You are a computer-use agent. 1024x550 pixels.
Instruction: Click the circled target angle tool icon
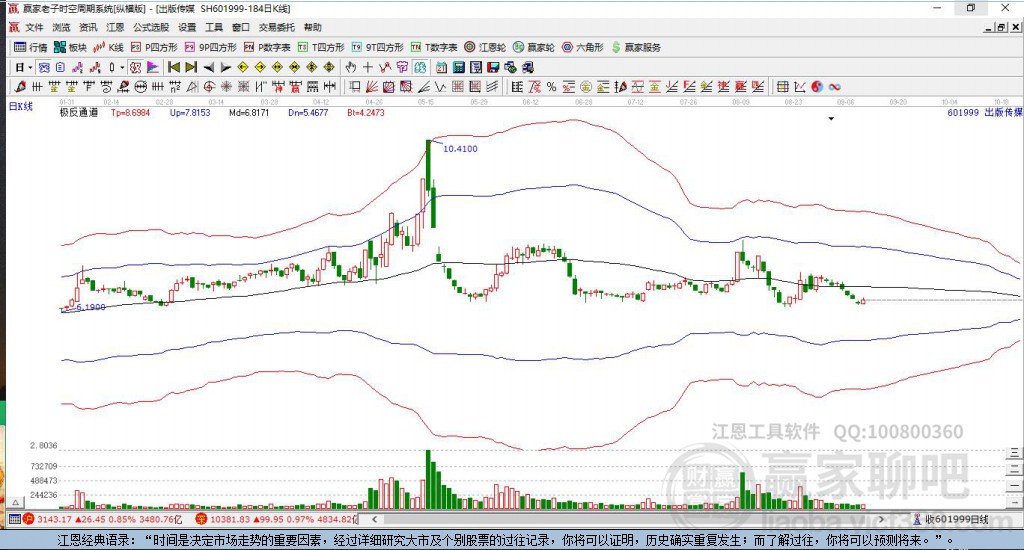tap(208, 86)
